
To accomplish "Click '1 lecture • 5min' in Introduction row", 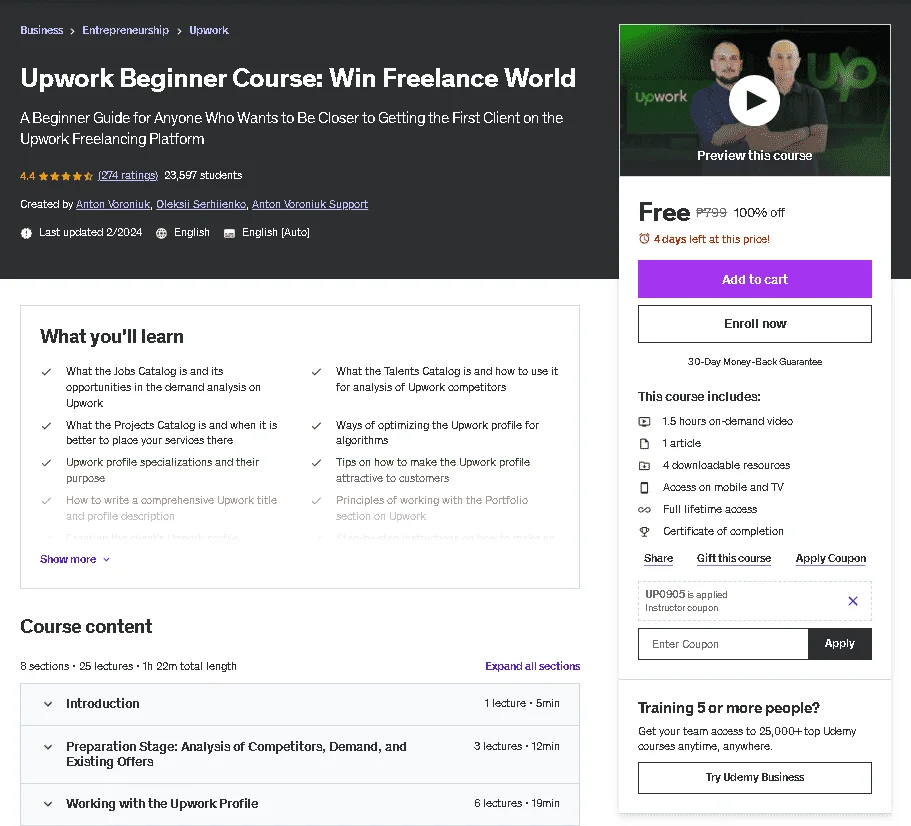I will 522,703.
